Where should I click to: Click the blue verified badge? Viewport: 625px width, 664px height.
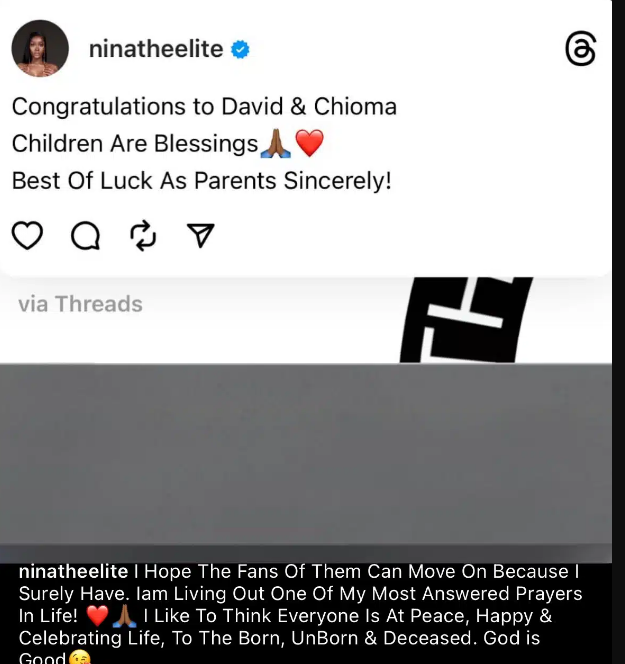point(240,49)
